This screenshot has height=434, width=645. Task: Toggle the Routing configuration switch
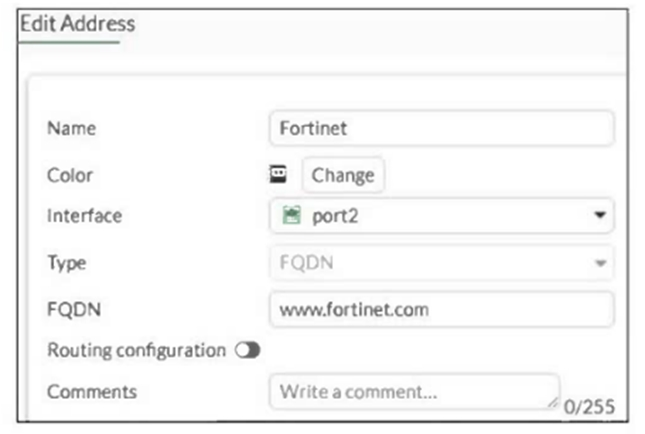pyautogui.click(x=247, y=351)
